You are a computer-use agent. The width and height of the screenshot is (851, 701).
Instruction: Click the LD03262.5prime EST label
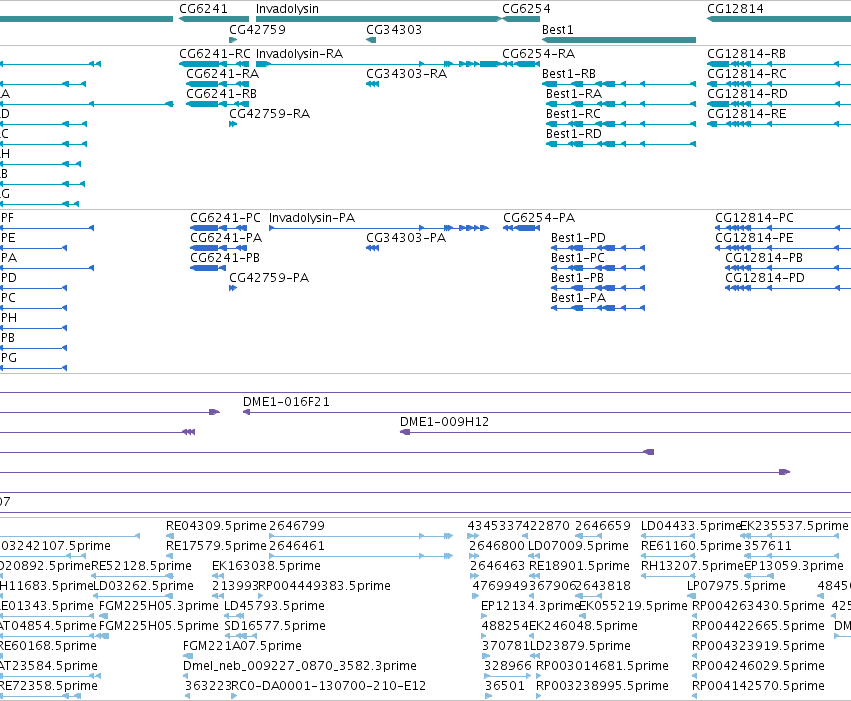pyautogui.click(x=143, y=585)
